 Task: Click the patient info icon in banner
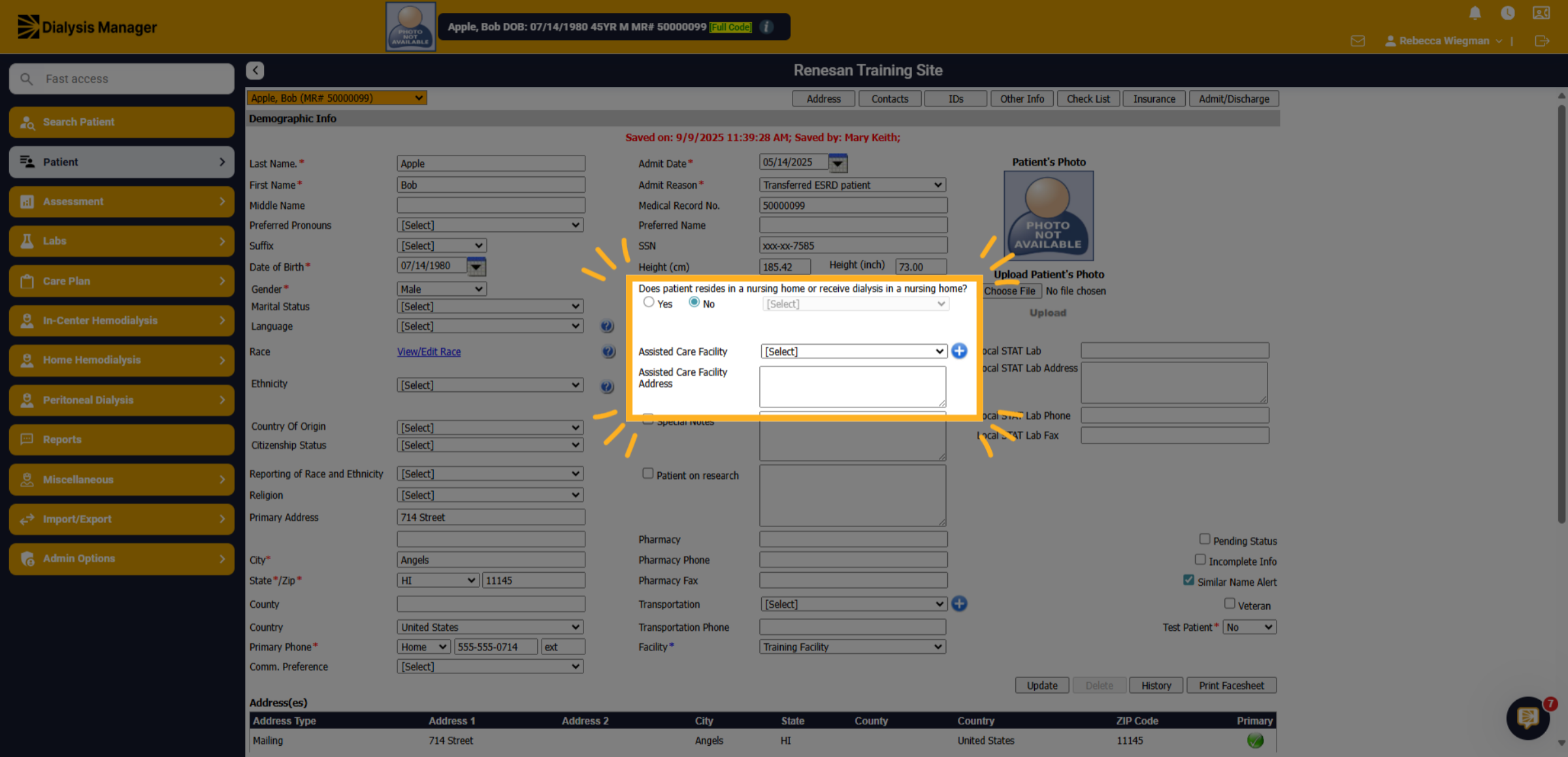click(x=767, y=27)
